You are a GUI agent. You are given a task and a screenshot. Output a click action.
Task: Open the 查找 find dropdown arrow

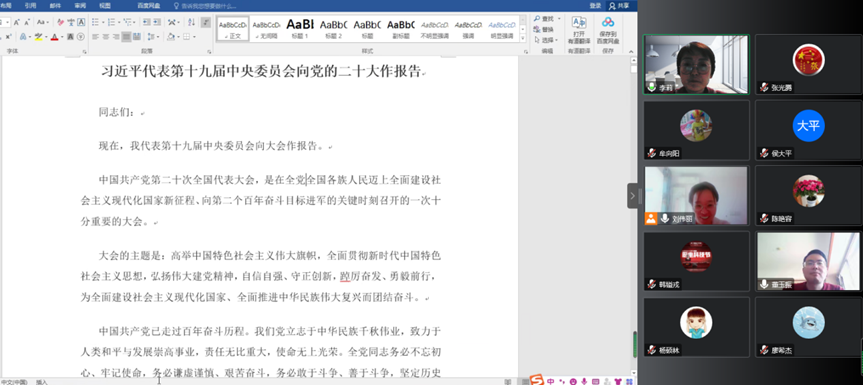tap(558, 19)
